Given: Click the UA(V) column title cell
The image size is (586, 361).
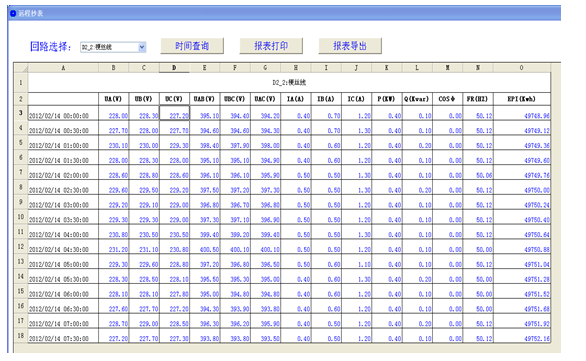Looking at the screenshot, I should (114, 99).
